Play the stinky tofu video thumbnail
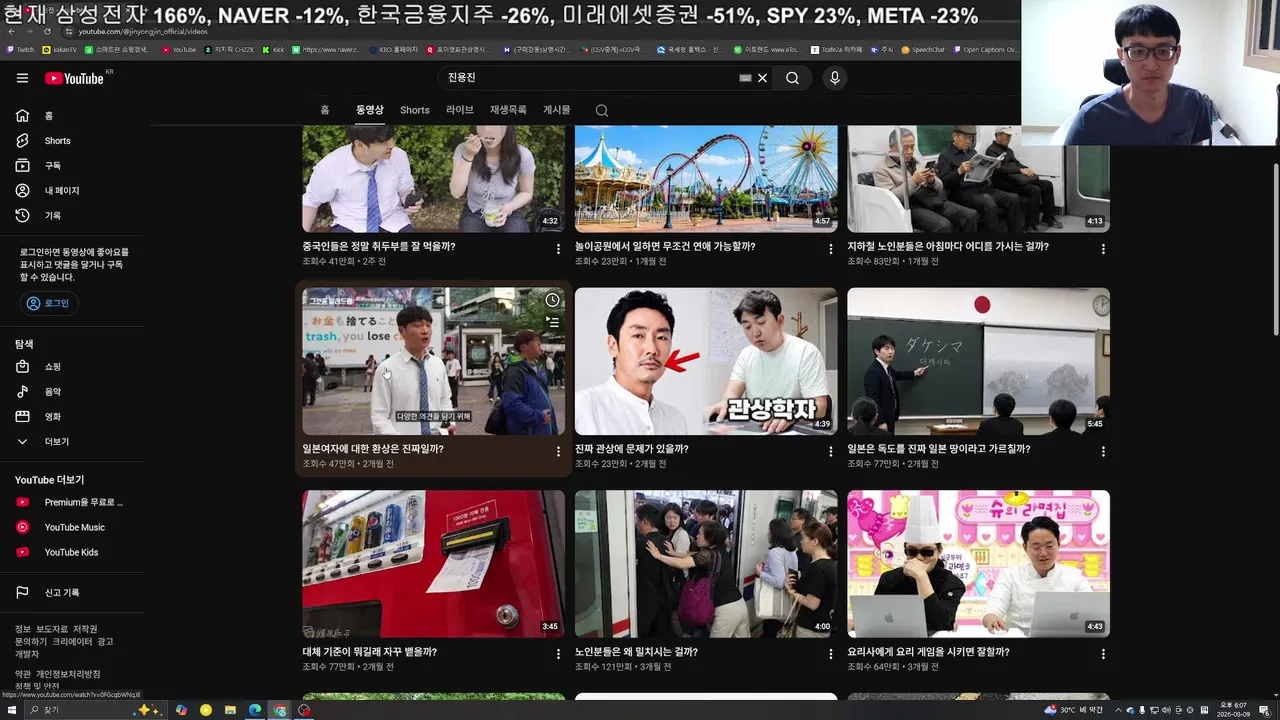Viewport: 1280px width, 720px height. pyautogui.click(x=433, y=179)
